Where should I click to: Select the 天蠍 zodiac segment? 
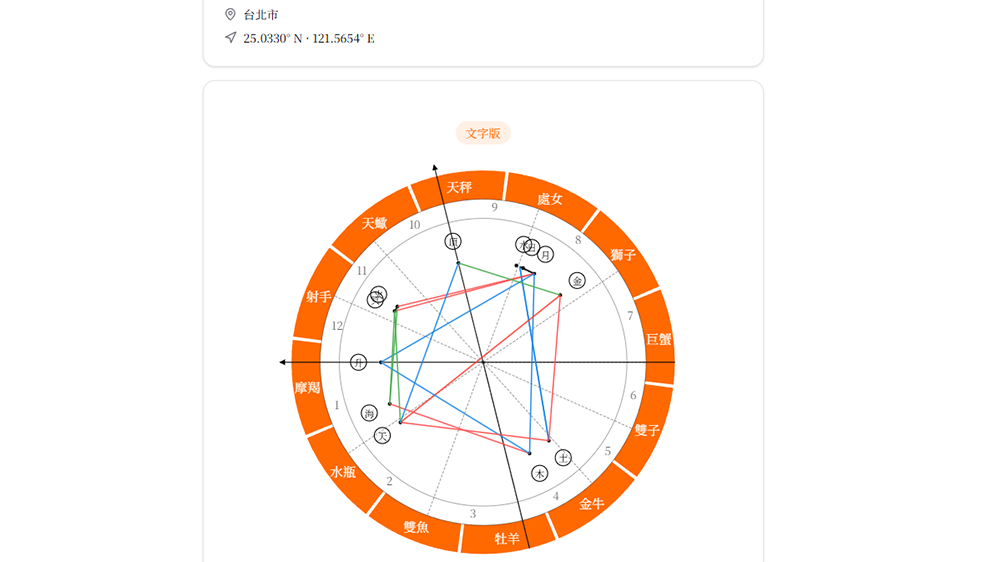coord(375,224)
